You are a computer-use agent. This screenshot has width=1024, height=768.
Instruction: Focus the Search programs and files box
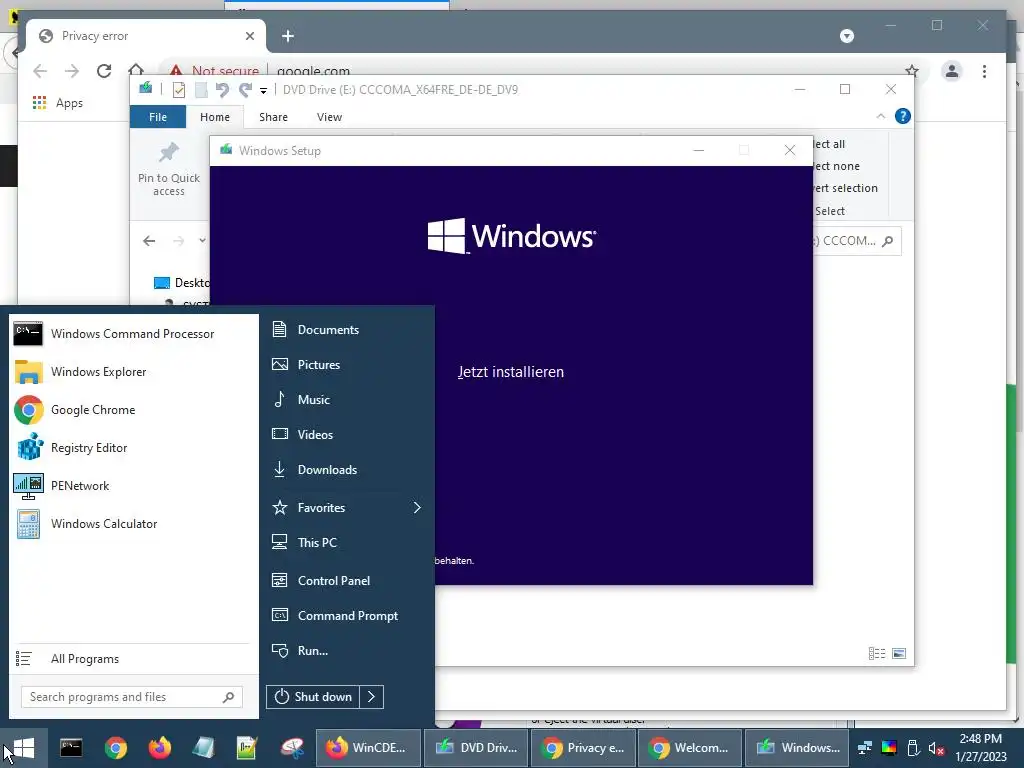click(131, 697)
